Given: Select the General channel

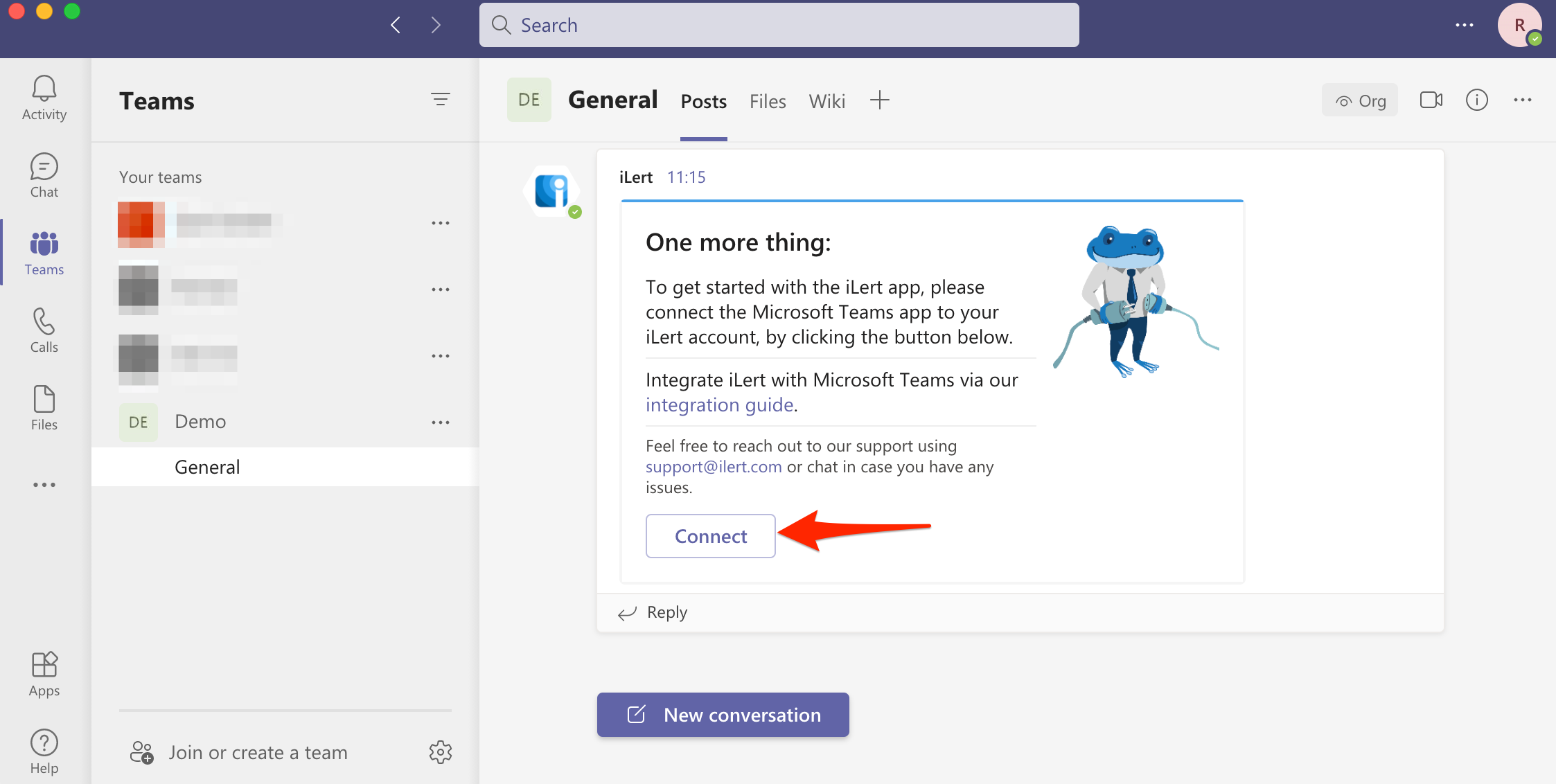Looking at the screenshot, I should pyautogui.click(x=207, y=467).
